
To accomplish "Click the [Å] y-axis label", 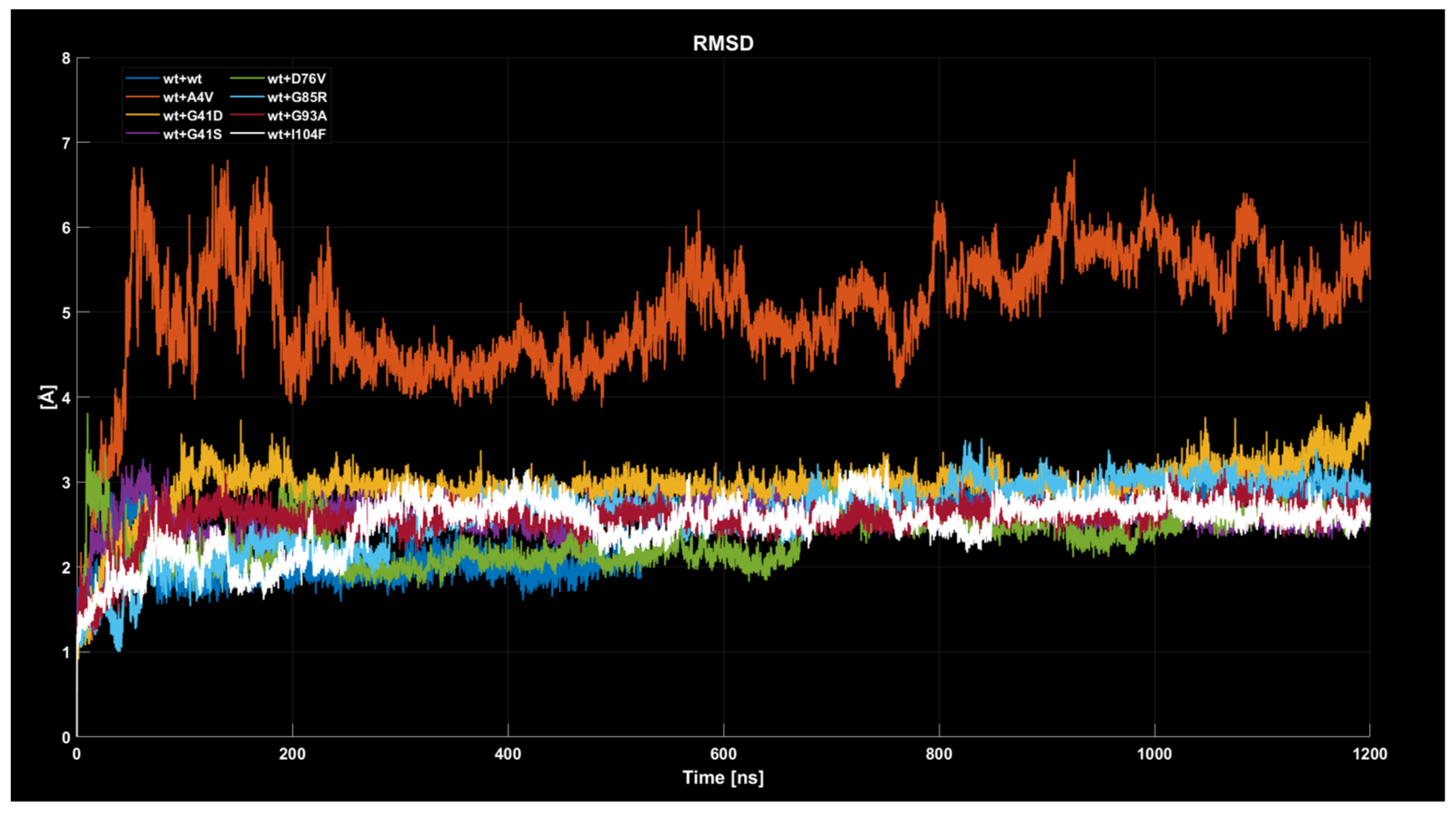I will point(48,397).
